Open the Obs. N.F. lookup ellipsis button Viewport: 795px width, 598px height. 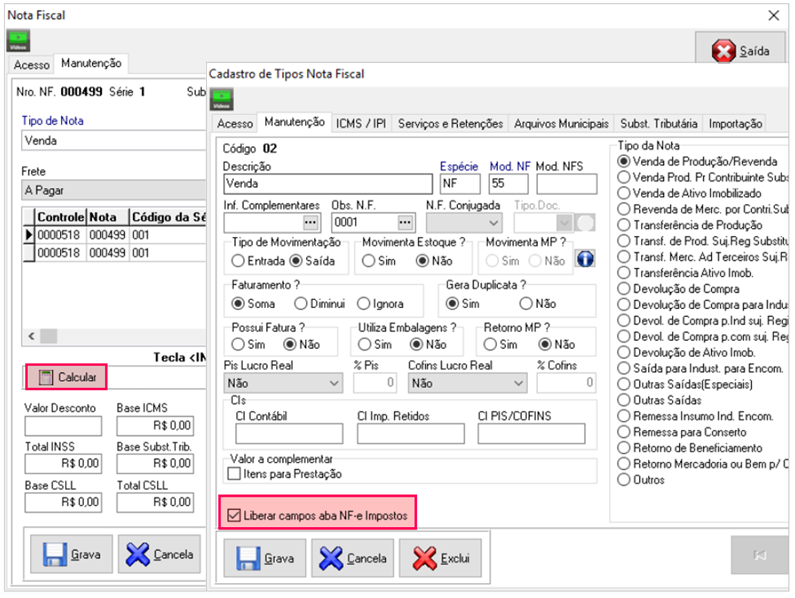click(405, 222)
